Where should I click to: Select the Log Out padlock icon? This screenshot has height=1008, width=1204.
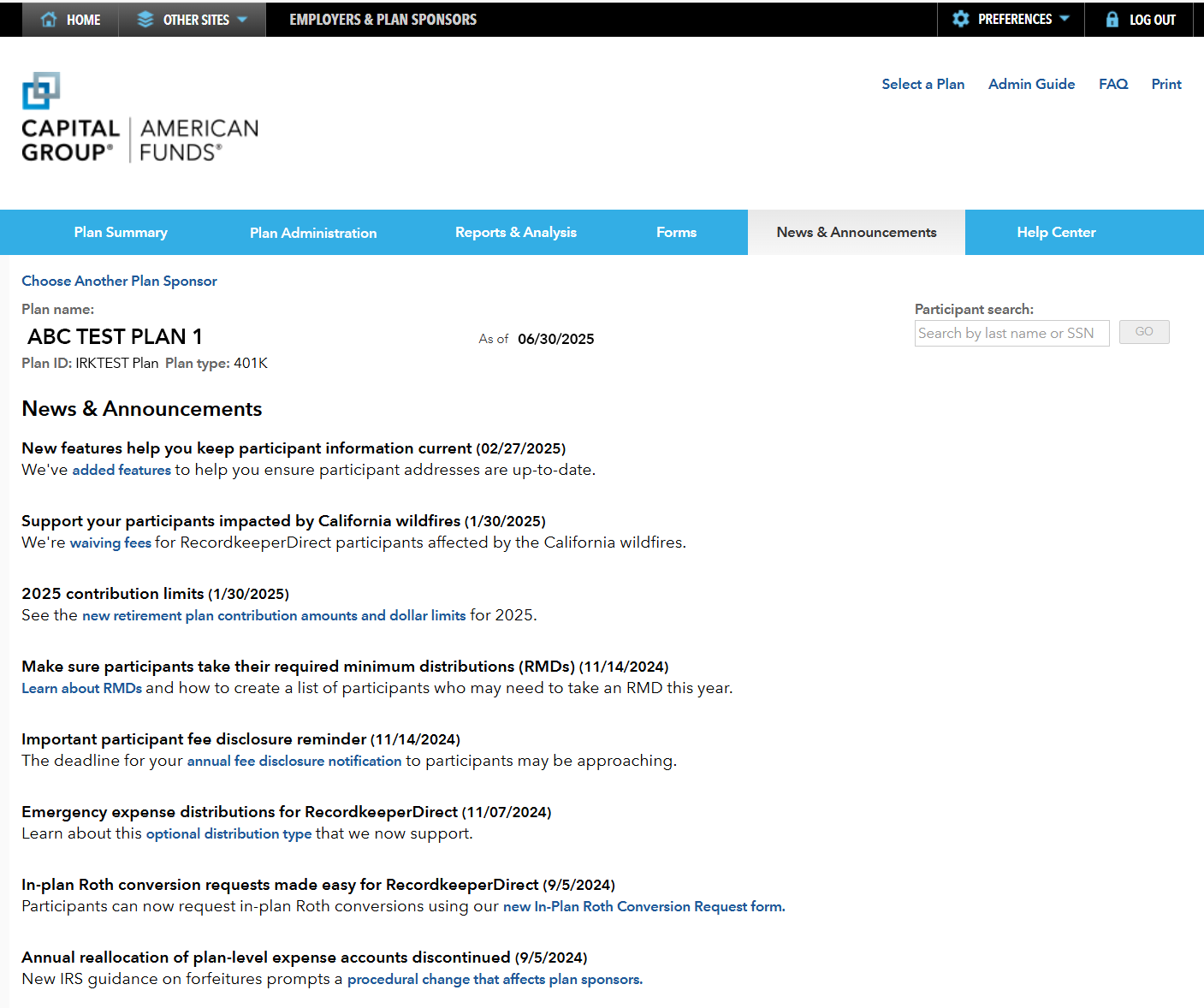1112,19
